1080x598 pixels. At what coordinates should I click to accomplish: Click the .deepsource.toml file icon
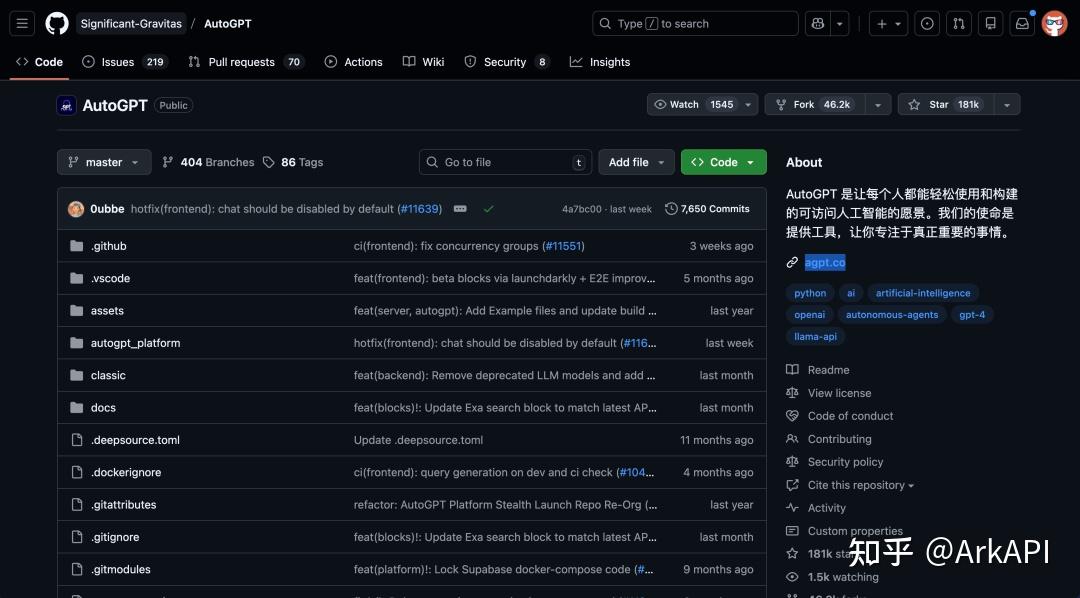(x=76, y=440)
